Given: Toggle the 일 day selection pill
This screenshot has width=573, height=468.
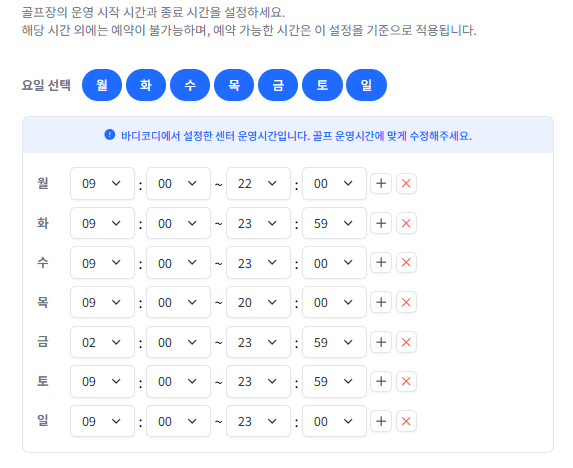Looking at the screenshot, I should [366, 85].
